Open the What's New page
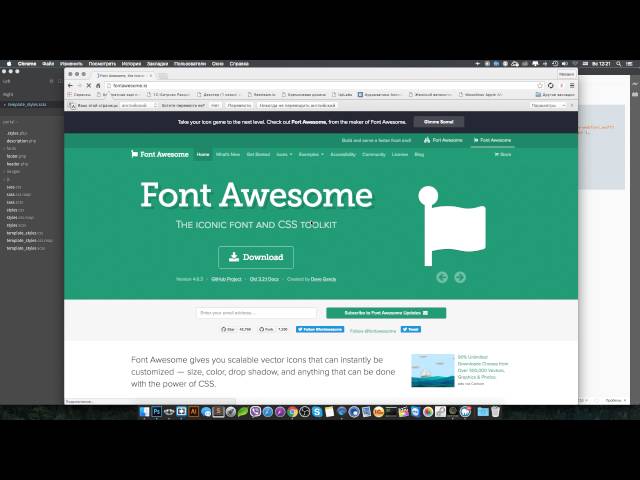This screenshot has height=480, width=640. click(x=228, y=154)
